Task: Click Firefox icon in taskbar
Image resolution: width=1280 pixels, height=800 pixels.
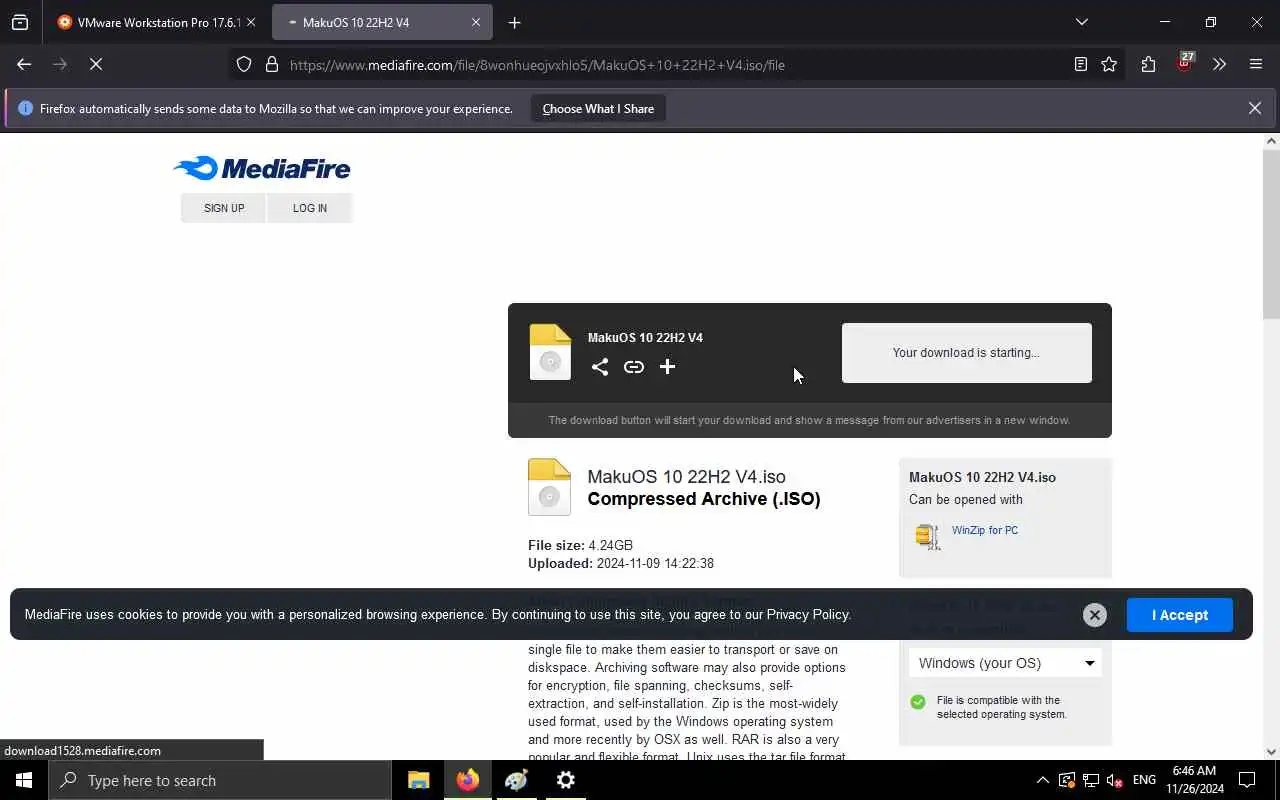Action: [x=468, y=780]
